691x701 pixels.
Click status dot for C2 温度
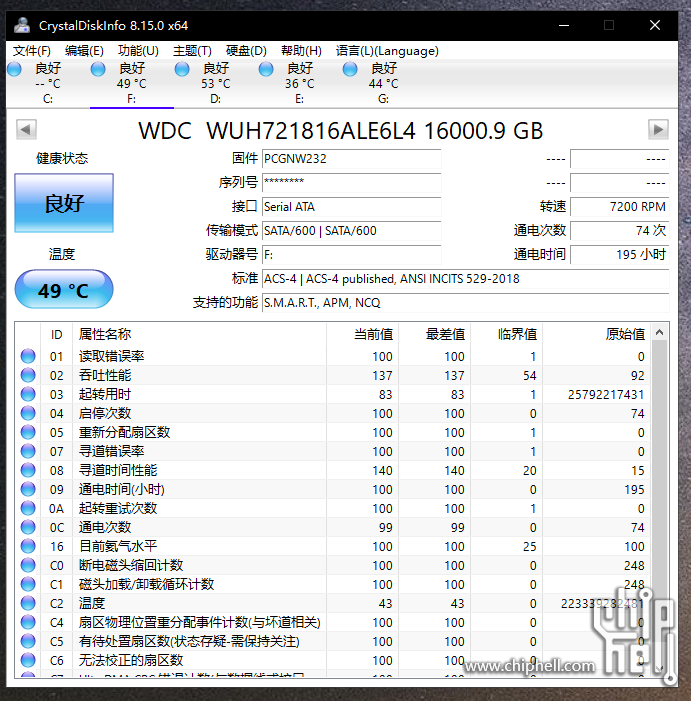point(28,603)
